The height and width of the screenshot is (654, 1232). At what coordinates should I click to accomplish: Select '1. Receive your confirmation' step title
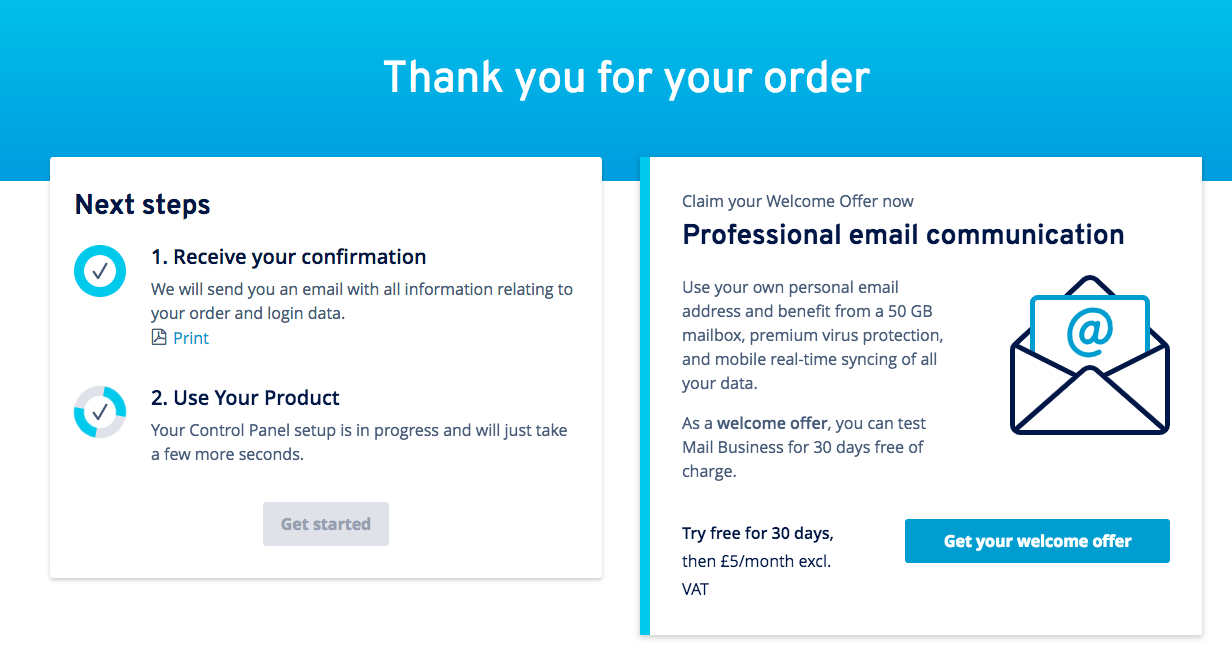pos(289,257)
